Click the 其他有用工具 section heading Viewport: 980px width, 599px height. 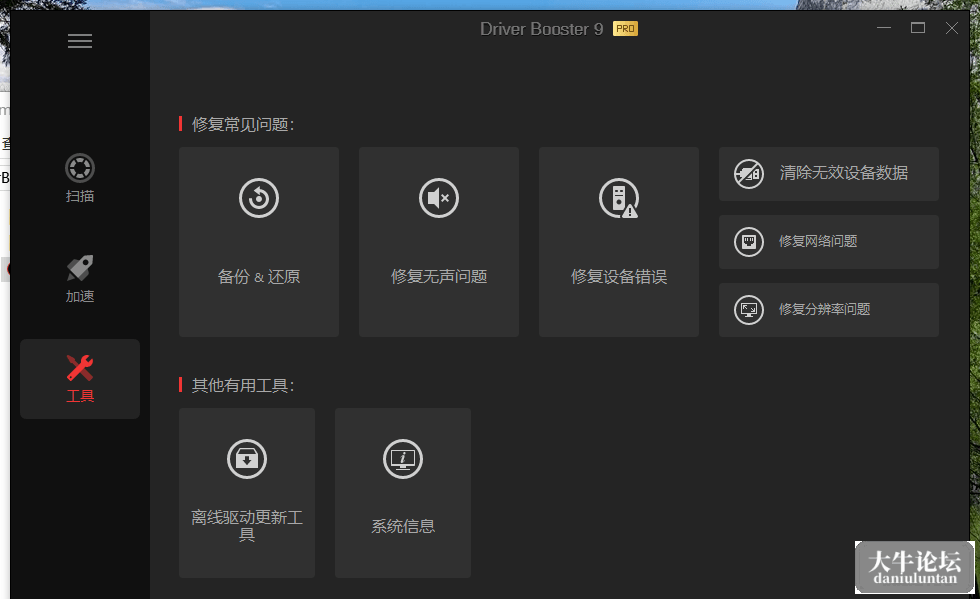[243, 385]
